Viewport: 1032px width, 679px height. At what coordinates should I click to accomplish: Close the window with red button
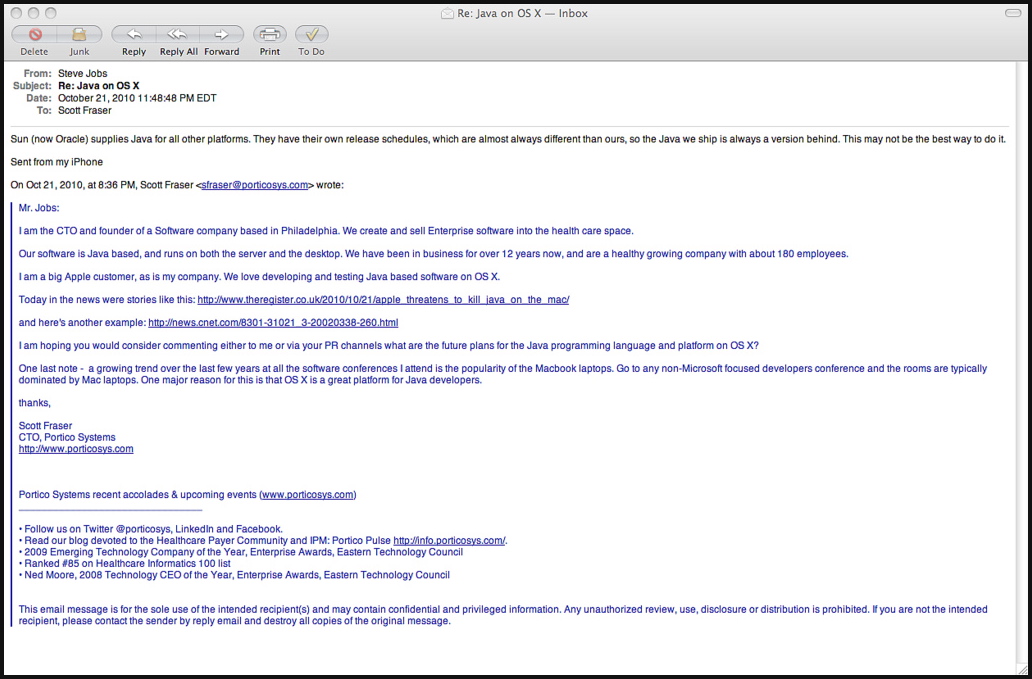pos(18,13)
